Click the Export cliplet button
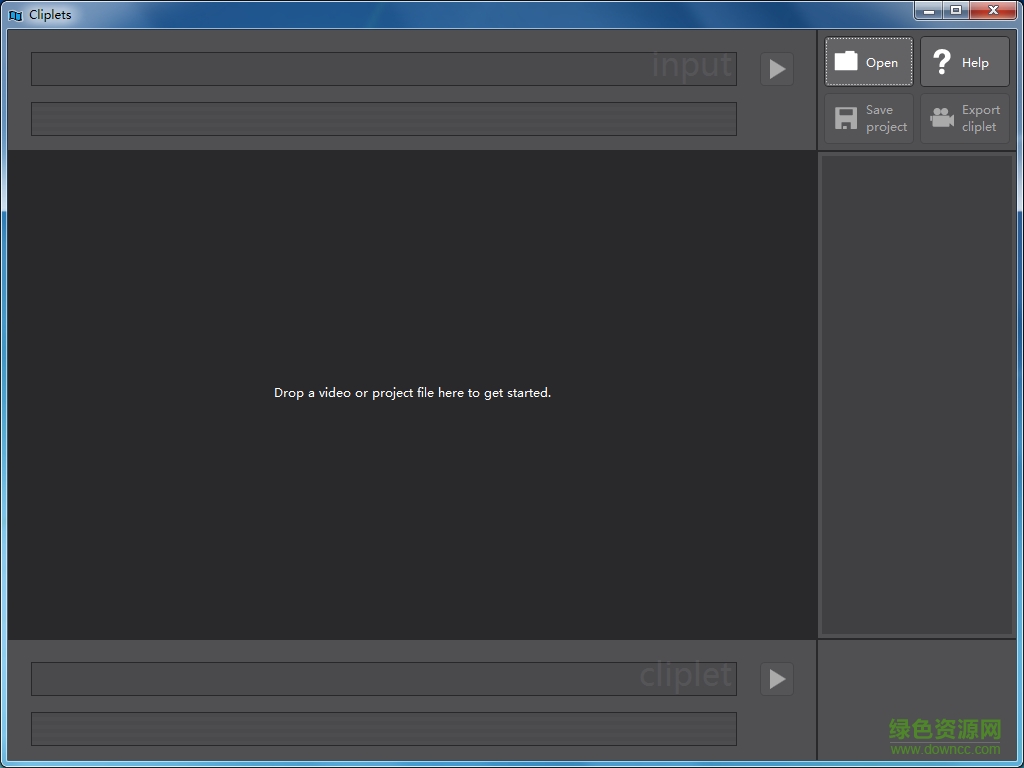The width and height of the screenshot is (1024, 768). (x=965, y=118)
